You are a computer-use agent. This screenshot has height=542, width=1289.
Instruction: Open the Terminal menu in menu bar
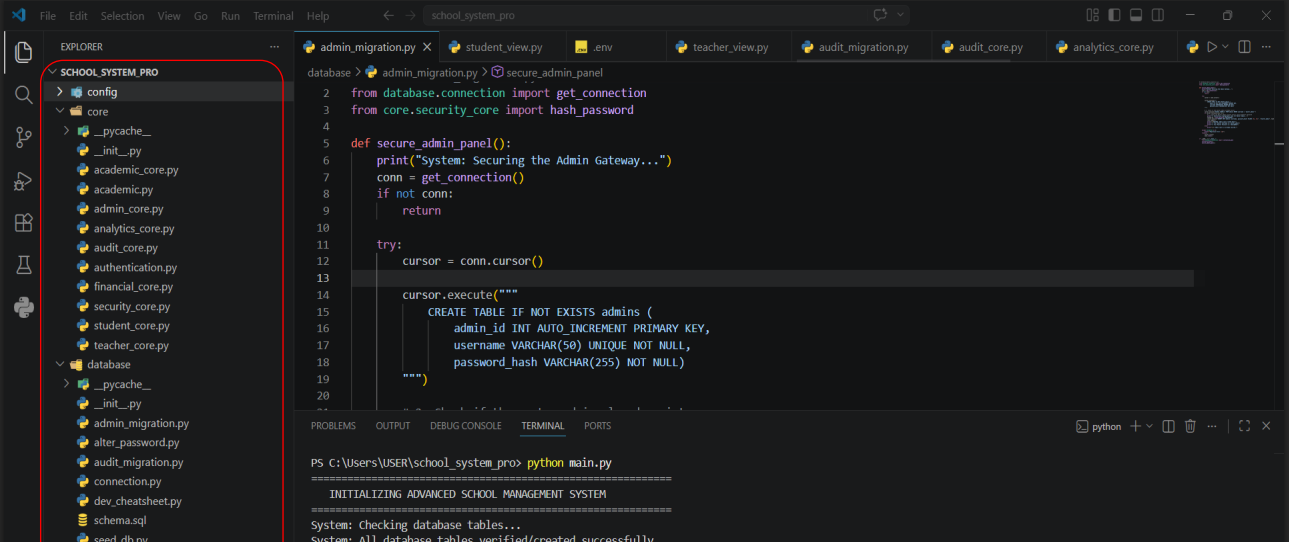click(x=273, y=16)
